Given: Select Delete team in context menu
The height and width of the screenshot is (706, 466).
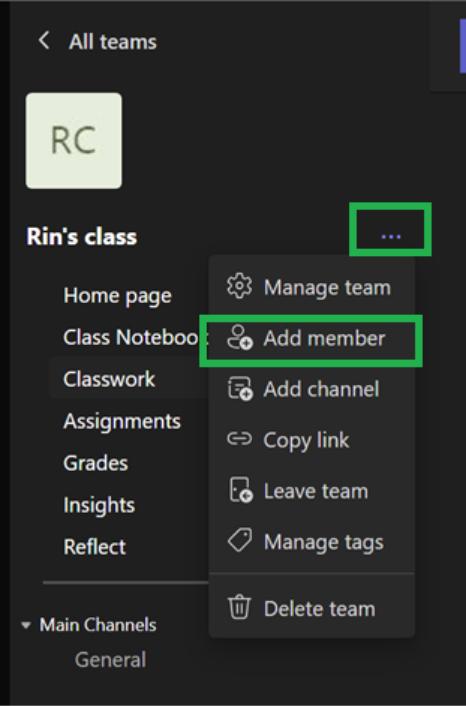Looking at the screenshot, I should [312, 608].
